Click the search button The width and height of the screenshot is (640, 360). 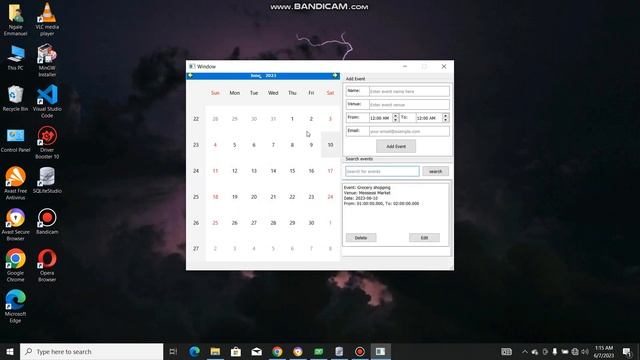click(436, 171)
